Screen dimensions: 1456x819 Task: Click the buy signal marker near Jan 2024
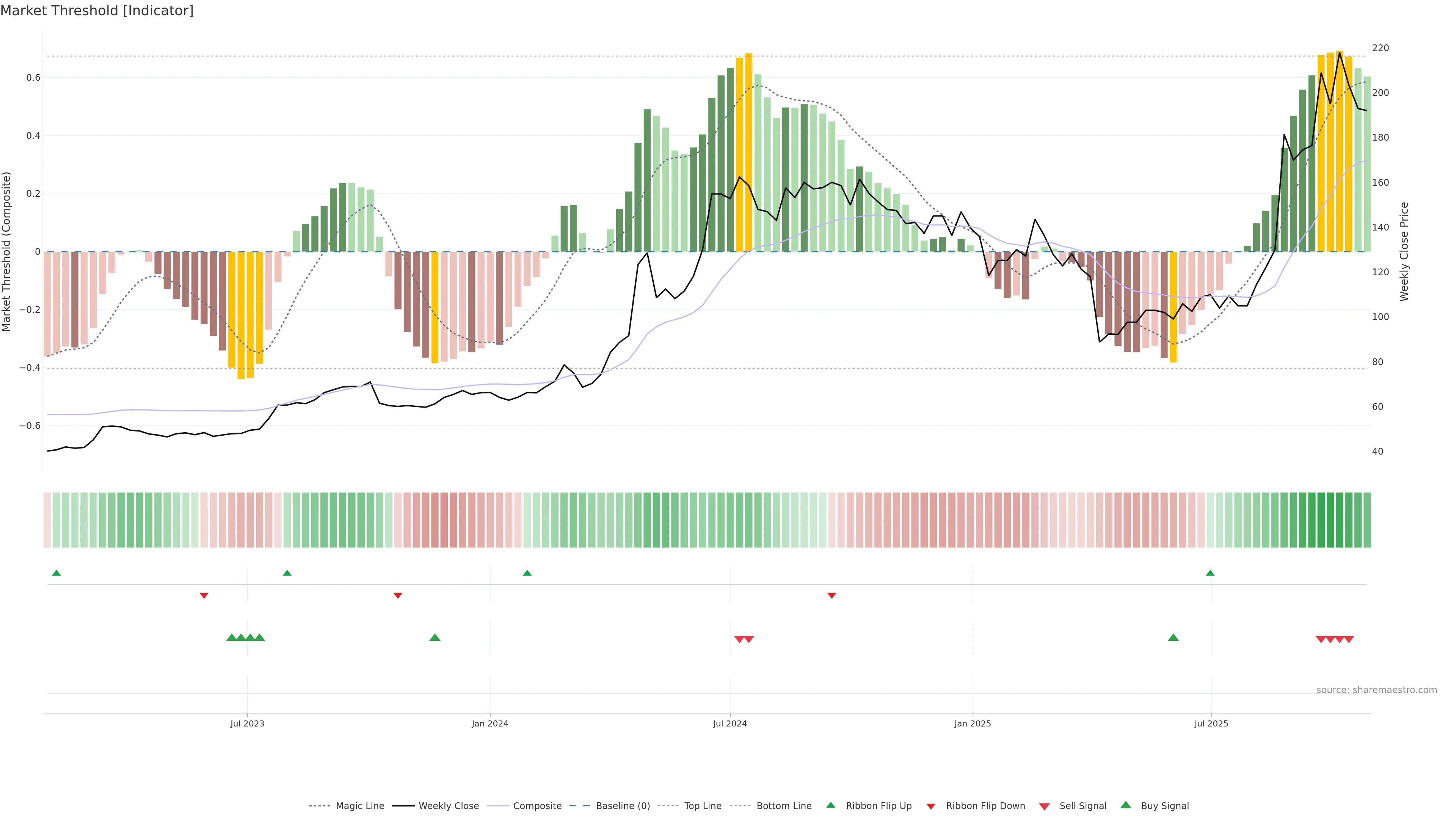pos(435,637)
